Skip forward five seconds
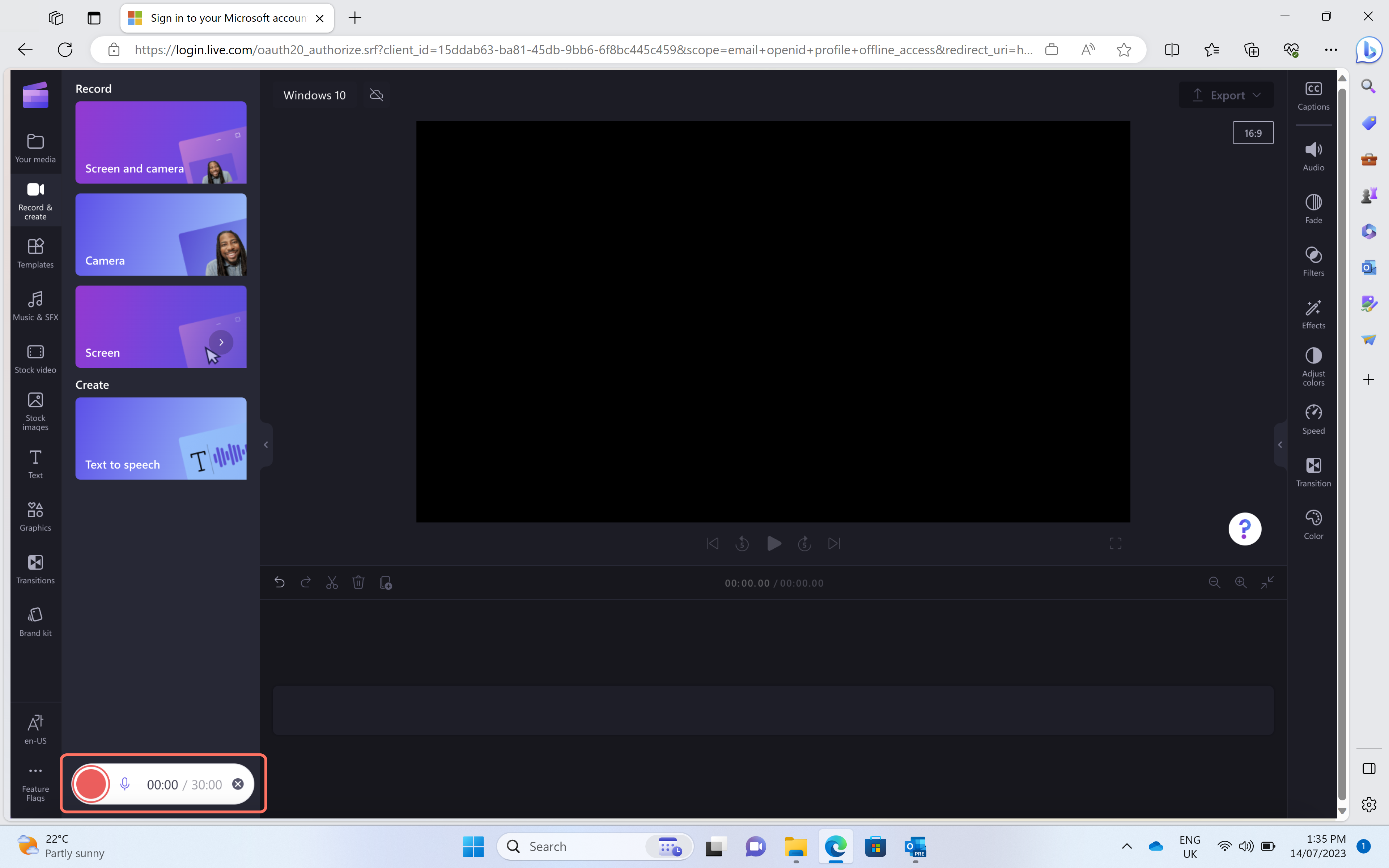The height and width of the screenshot is (868, 1389). 804,543
